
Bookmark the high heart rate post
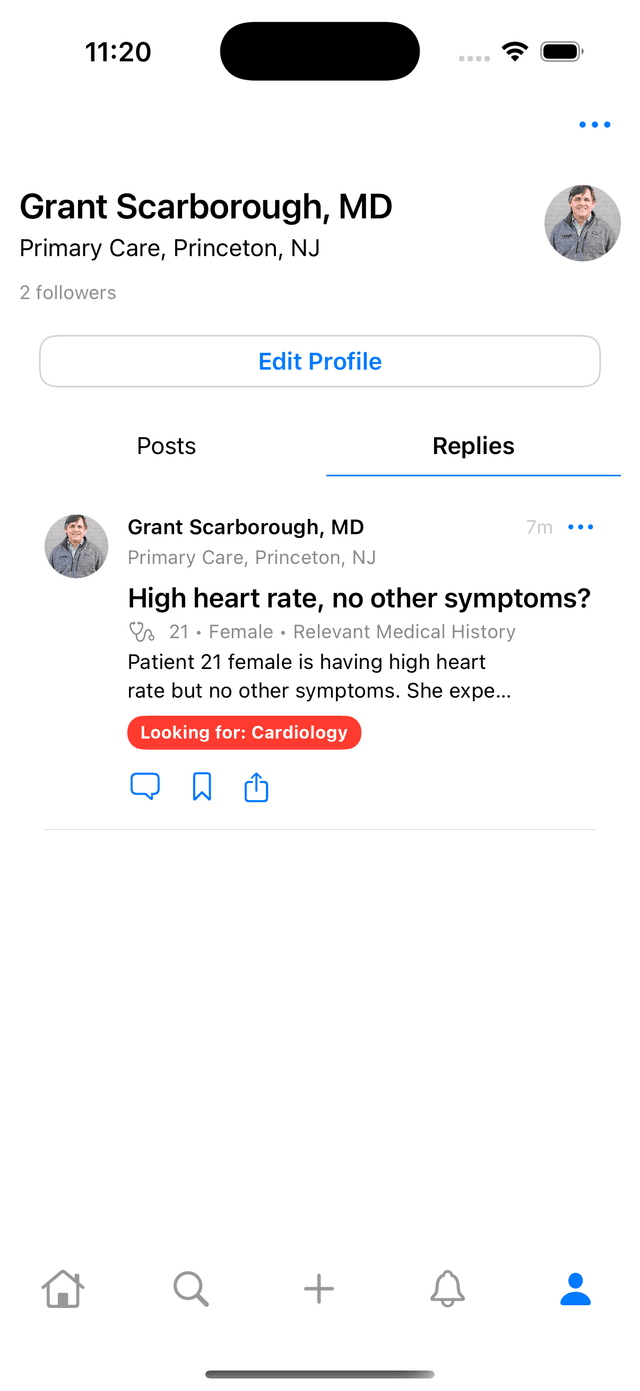201,787
